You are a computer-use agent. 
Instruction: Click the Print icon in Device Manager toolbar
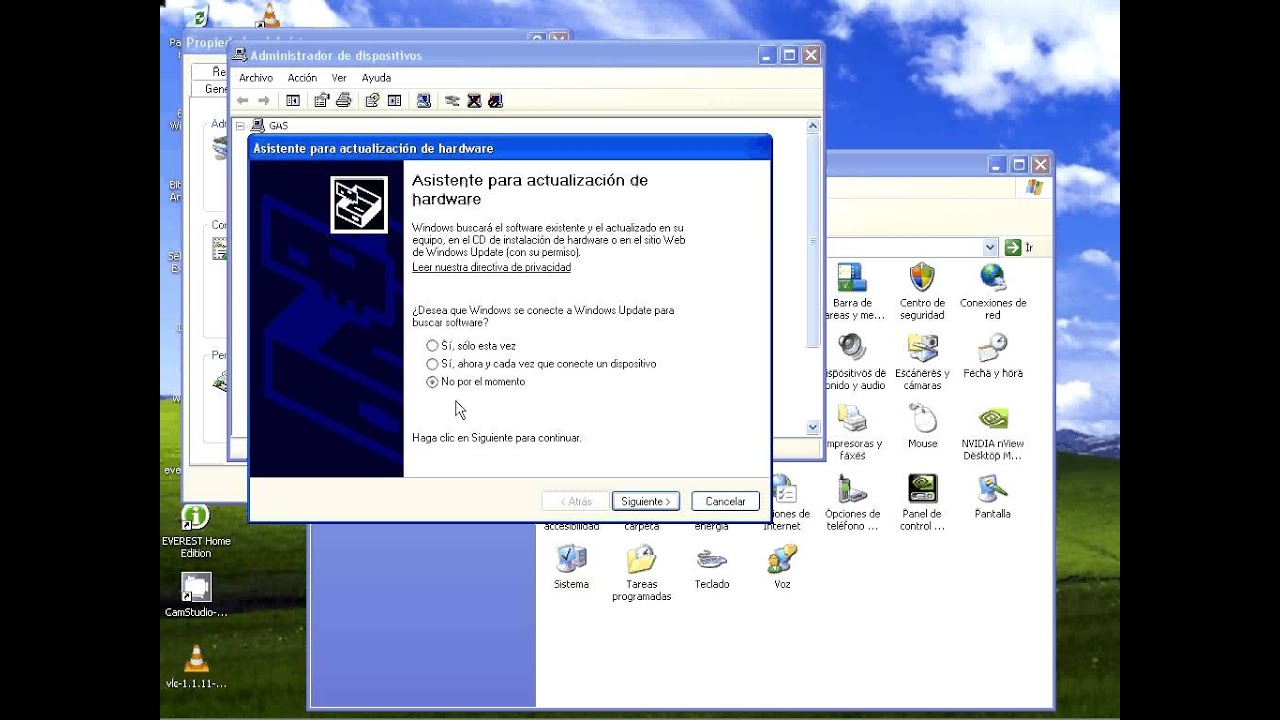point(344,100)
